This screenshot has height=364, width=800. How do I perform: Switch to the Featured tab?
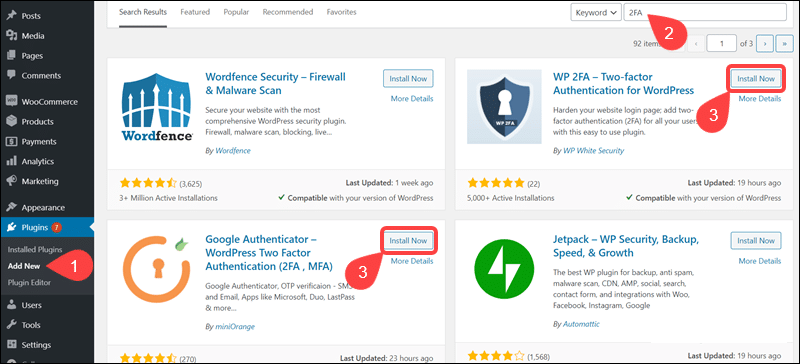[195, 12]
